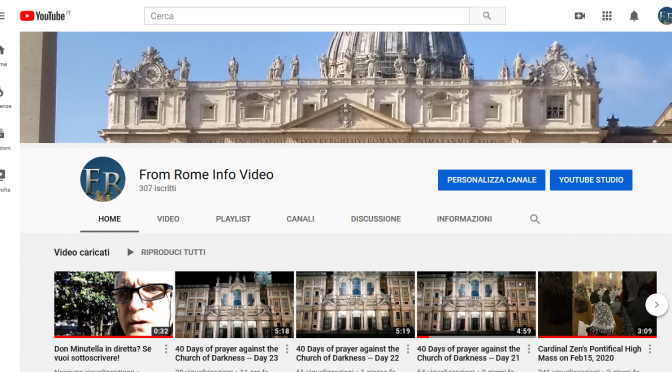This screenshot has height=372, width=672.
Task: Open options menu for Day 22 video
Action: (x=408, y=349)
